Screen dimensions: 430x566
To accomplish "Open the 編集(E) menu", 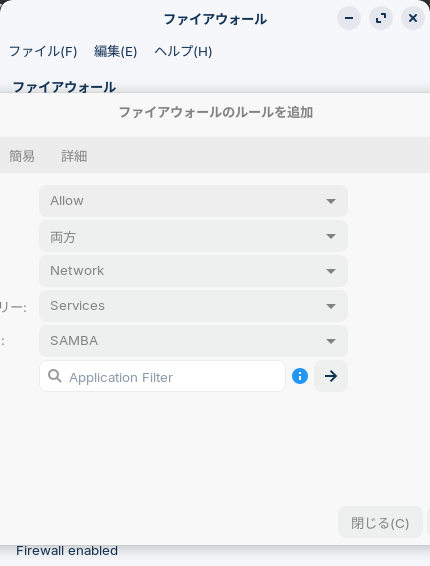I will point(116,51).
